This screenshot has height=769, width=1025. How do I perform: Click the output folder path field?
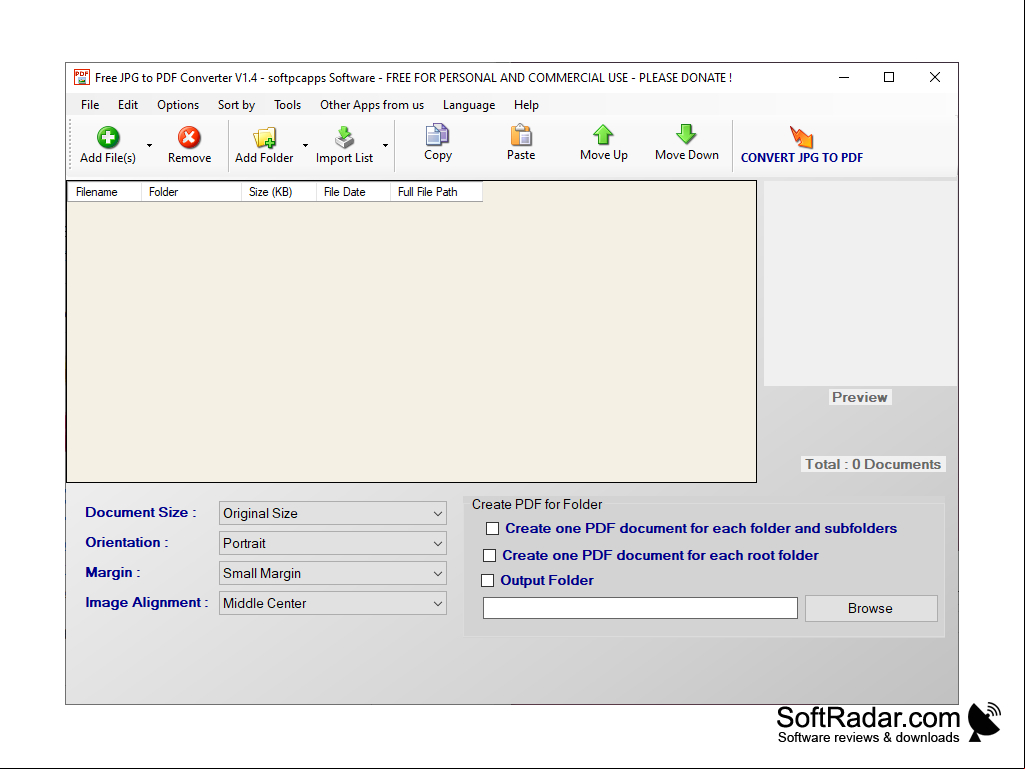(x=640, y=608)
